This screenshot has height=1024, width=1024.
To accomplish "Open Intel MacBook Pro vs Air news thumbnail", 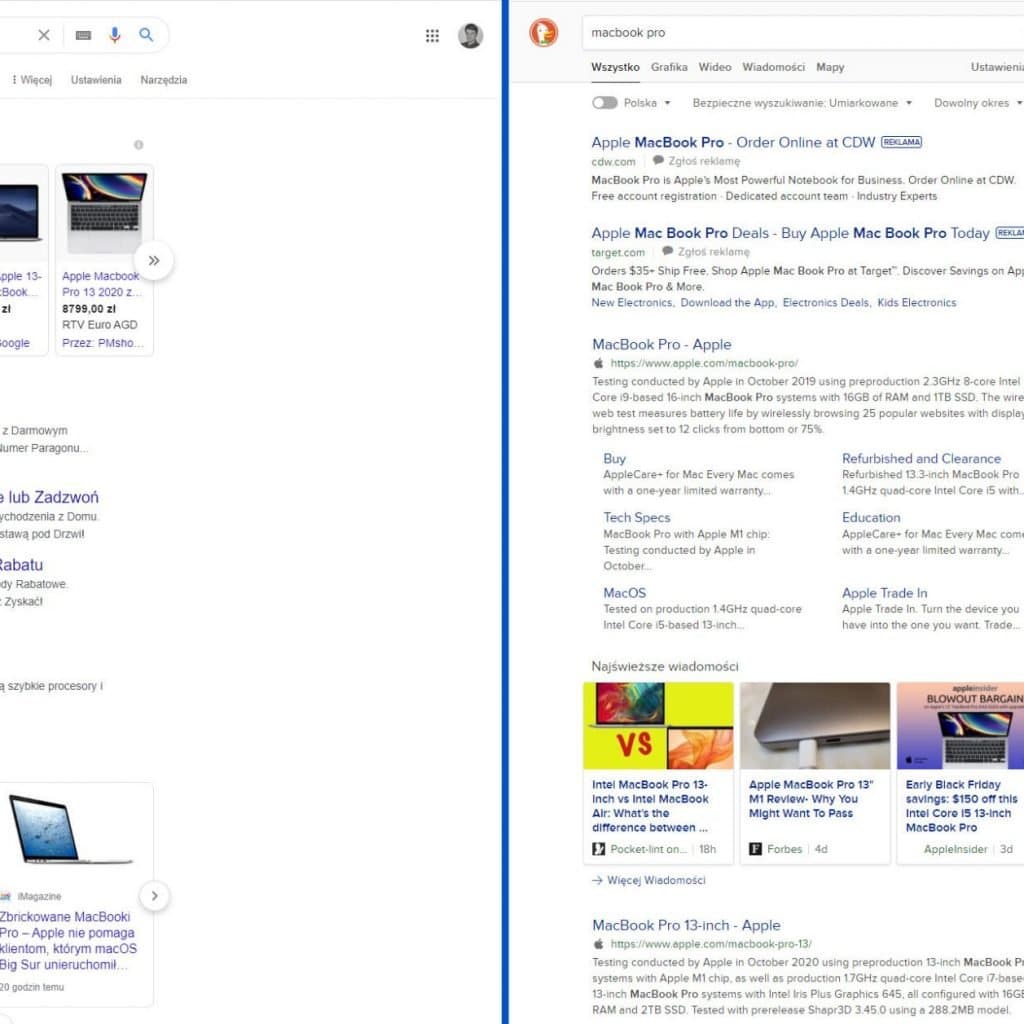I will [658, 726].
